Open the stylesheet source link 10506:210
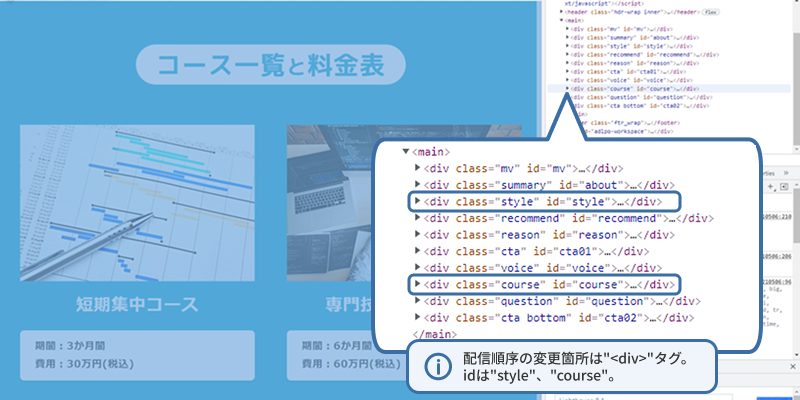The width and height of the screenshot is (800, 400). pyautogui.click(x=777, y=217)
